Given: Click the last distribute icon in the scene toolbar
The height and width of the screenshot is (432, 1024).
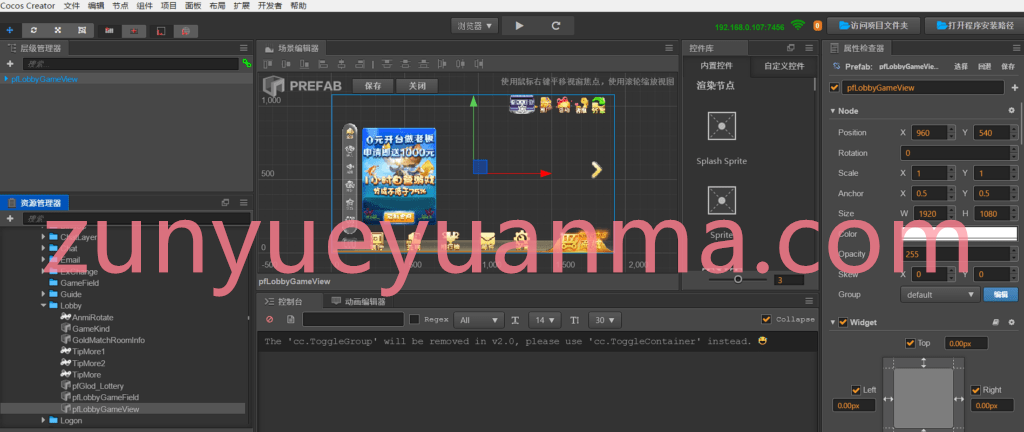Looking at the screenshot, I should [479, 64].
